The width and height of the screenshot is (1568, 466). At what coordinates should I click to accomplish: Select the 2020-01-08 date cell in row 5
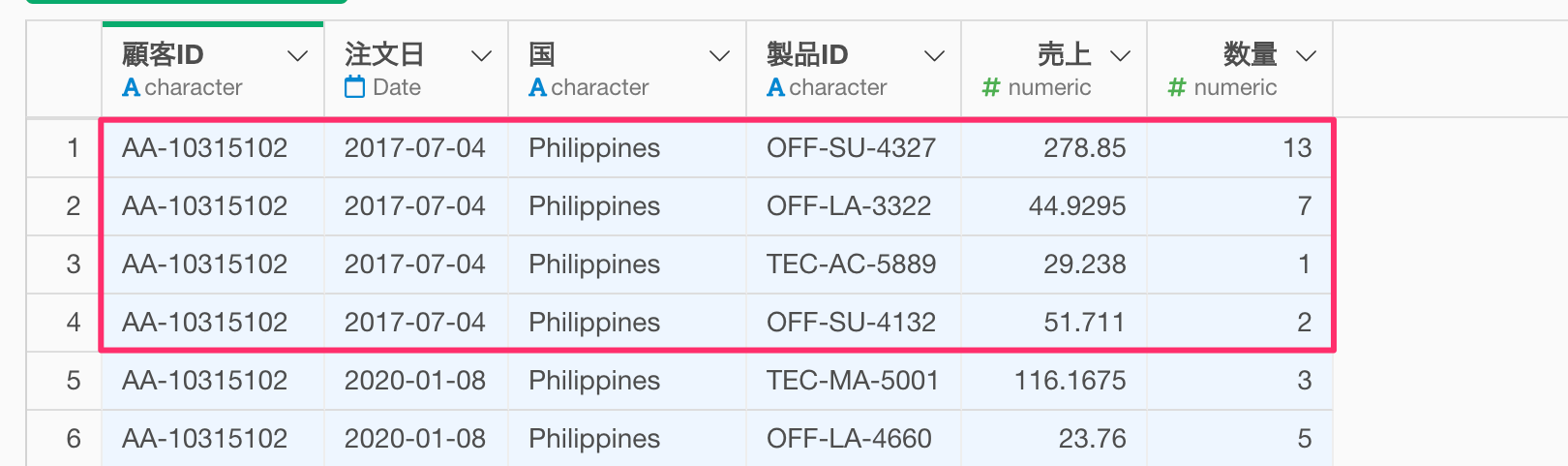416,381
